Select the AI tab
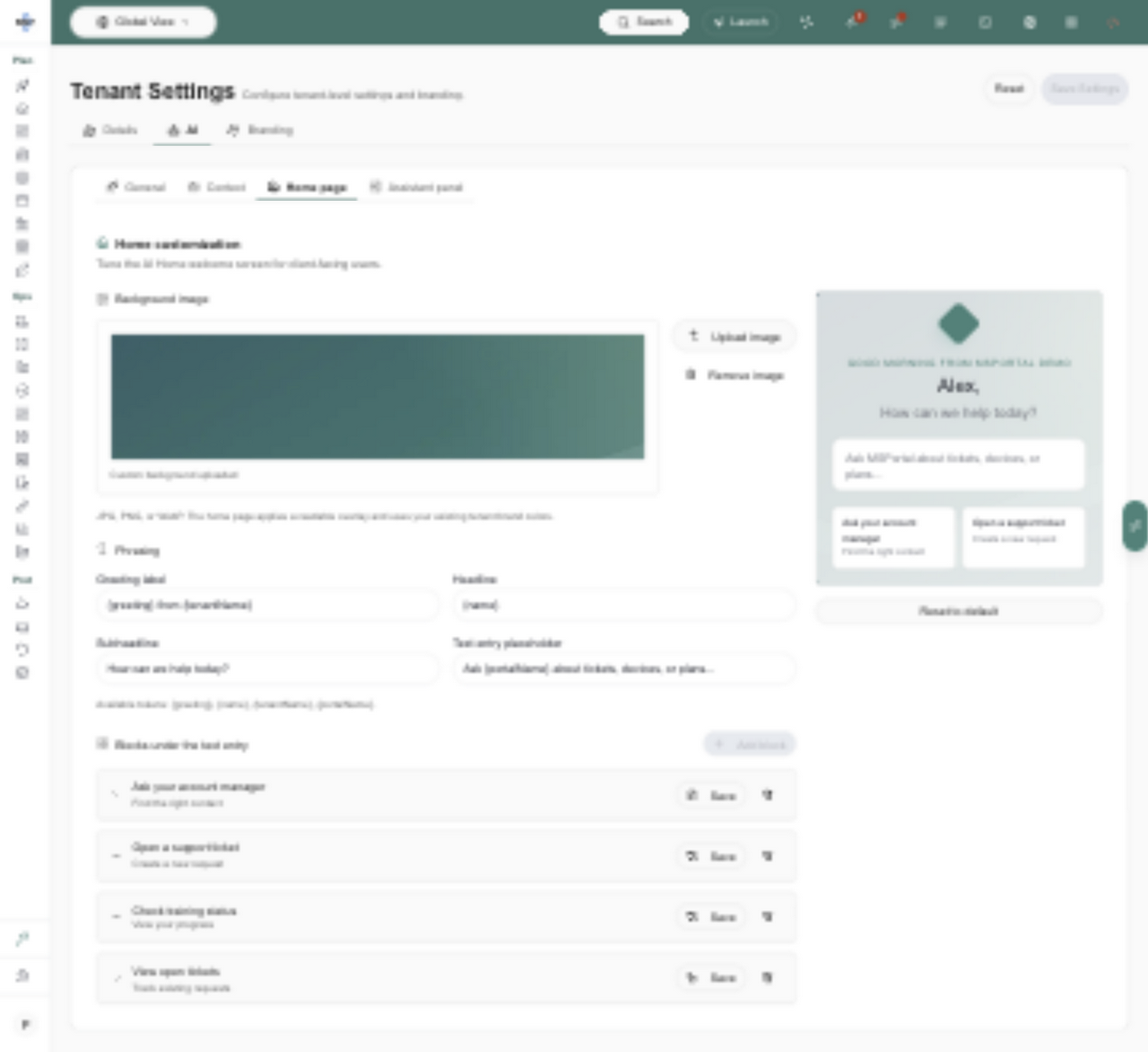Viewport: 1148px width, 1052px height. tap(182, 130)
